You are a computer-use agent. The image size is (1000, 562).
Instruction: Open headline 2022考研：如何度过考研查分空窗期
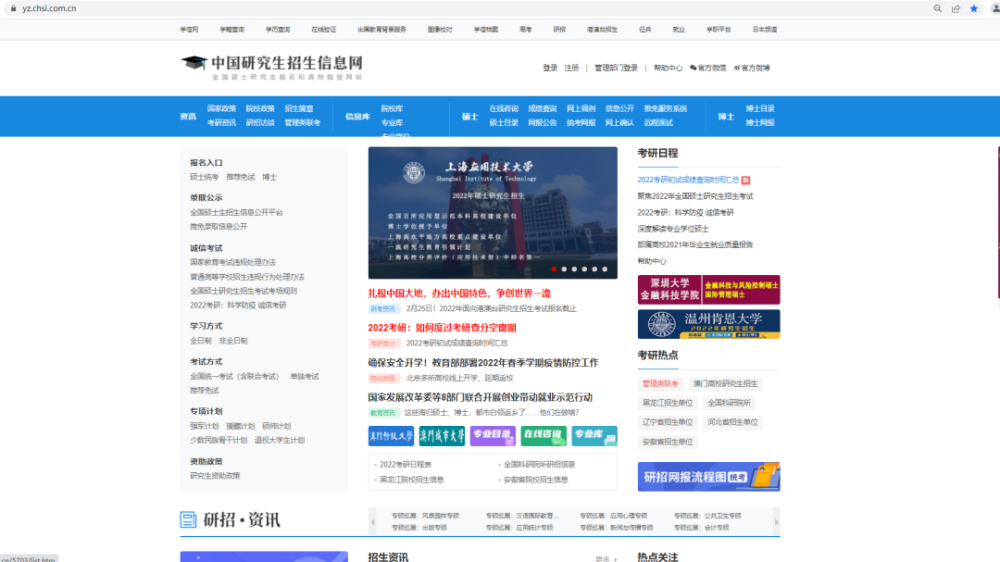(x=442, y=328)
